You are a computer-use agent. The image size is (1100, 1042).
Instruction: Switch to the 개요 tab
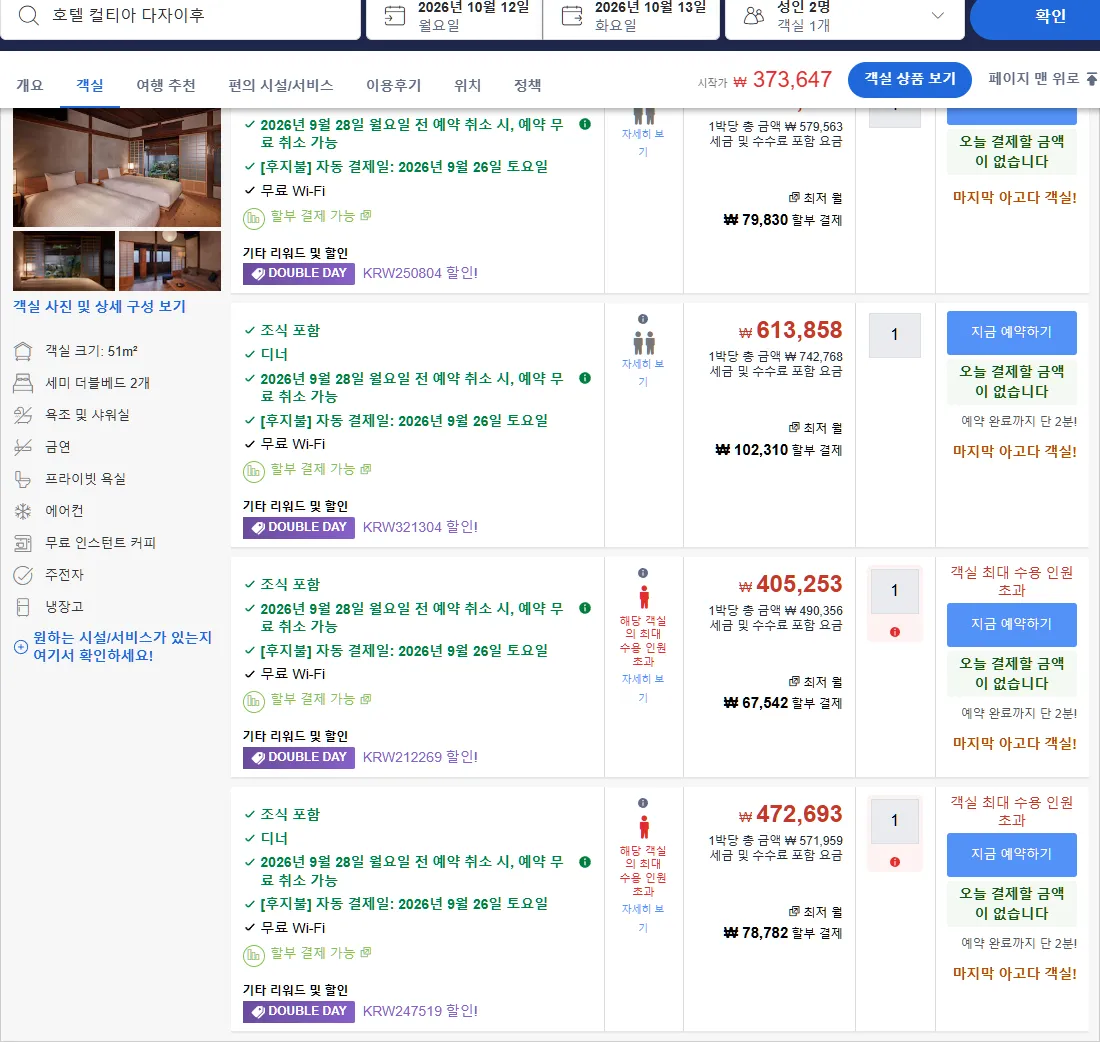click(x=29, y=85)
